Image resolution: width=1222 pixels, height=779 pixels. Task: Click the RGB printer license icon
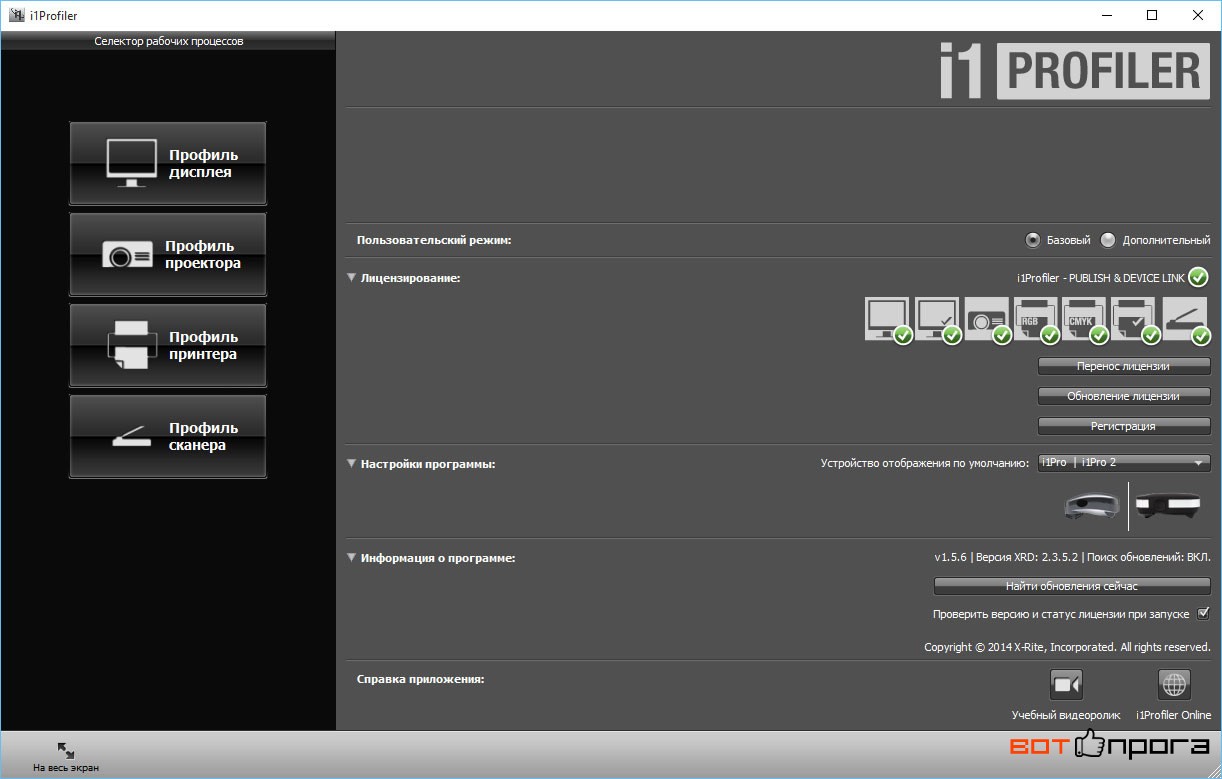coord(1036,320)
